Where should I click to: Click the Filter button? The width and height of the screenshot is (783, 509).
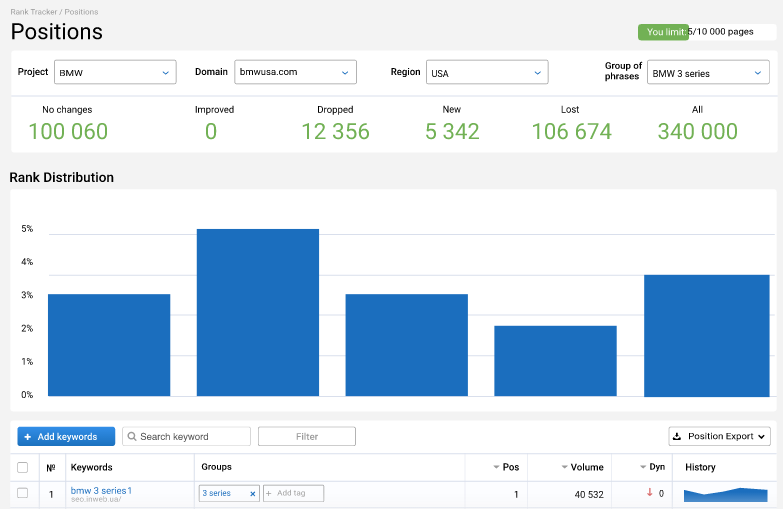click(x=307, y=437)
